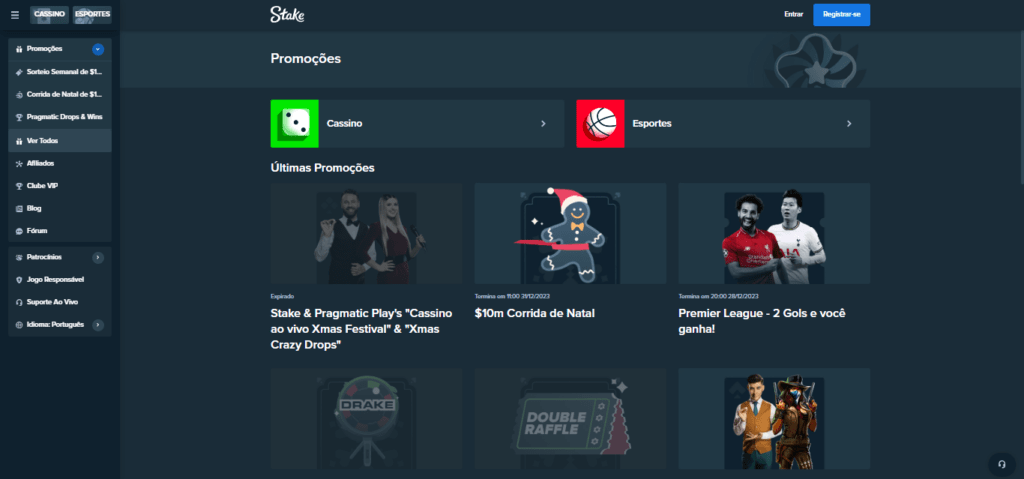Click the icon beside Afiliados
The image size is (1024, 479).
tap(19, 163)
